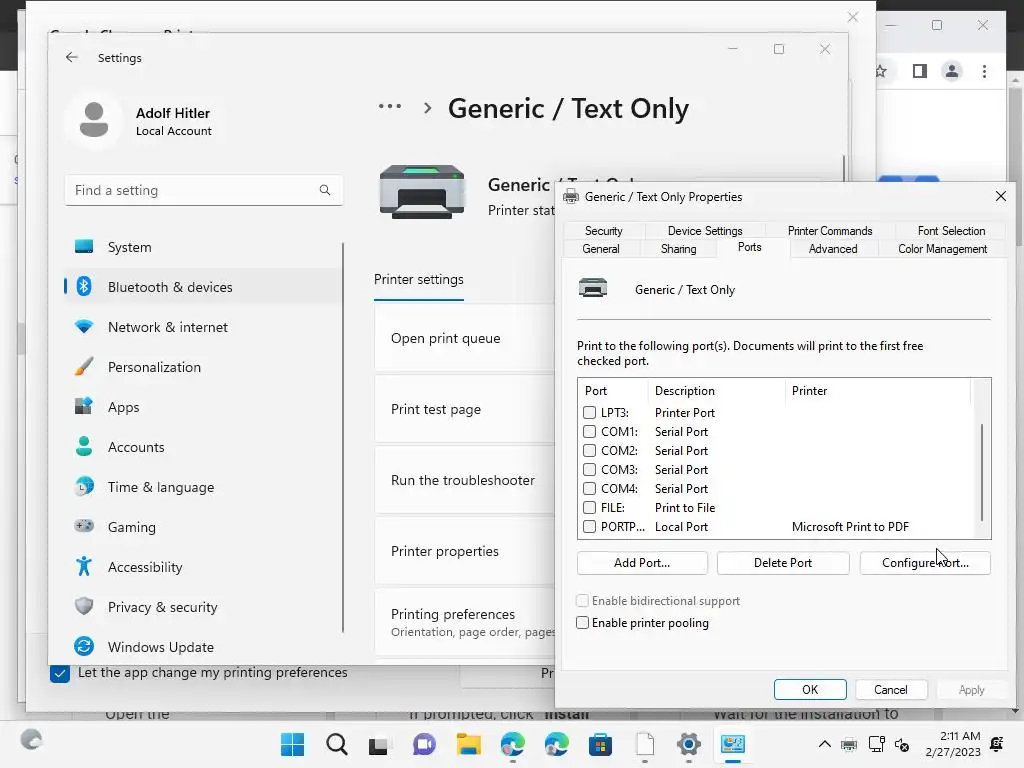Open taskbar Search magnifier
The width and height of the screenshot is (1024, 768).
pos(337,744)
